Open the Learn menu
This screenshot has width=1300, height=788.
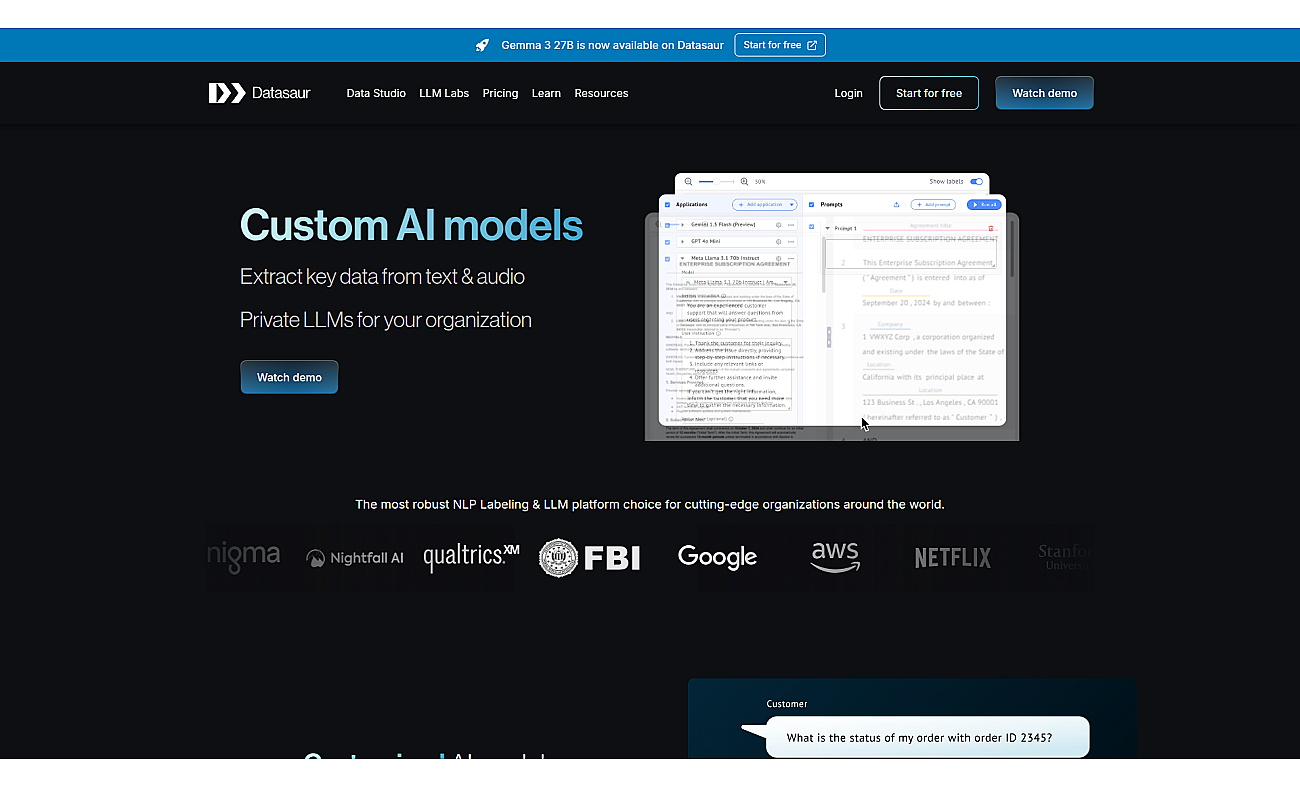click(546, 93)
